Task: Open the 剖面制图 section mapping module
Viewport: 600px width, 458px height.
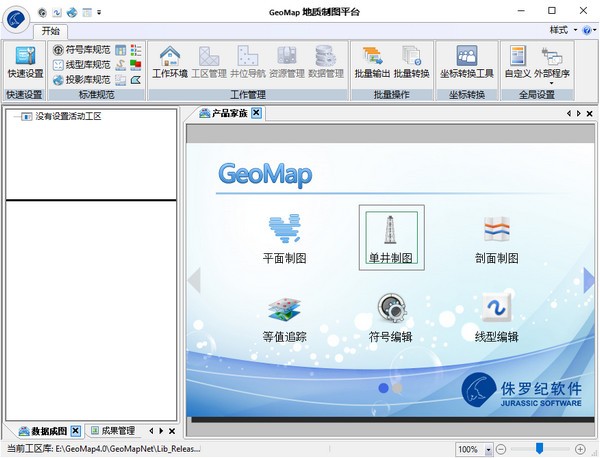Action: coord(497,239)
